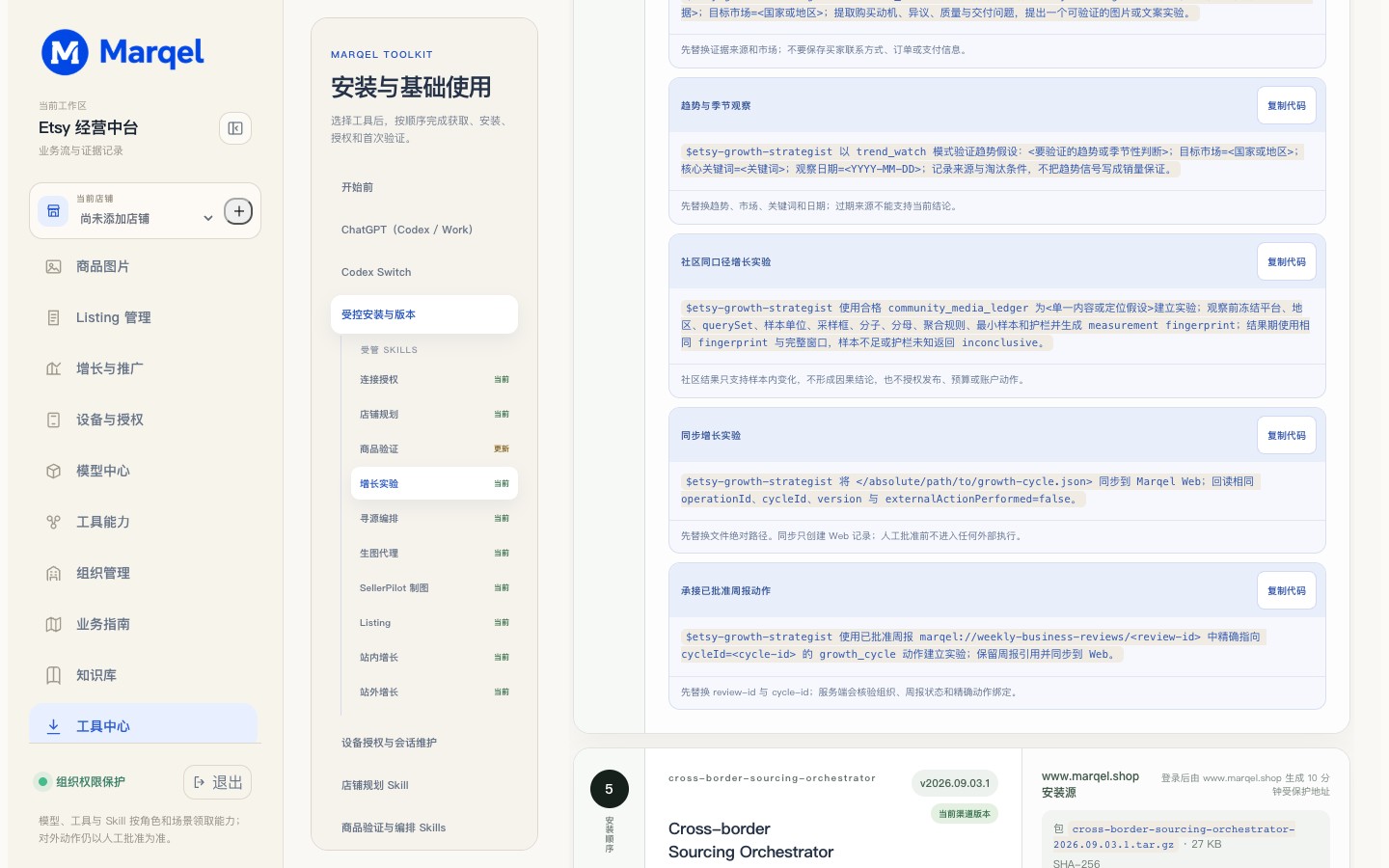Open the shop selector dropdown chevron

[x=208, y=219]
